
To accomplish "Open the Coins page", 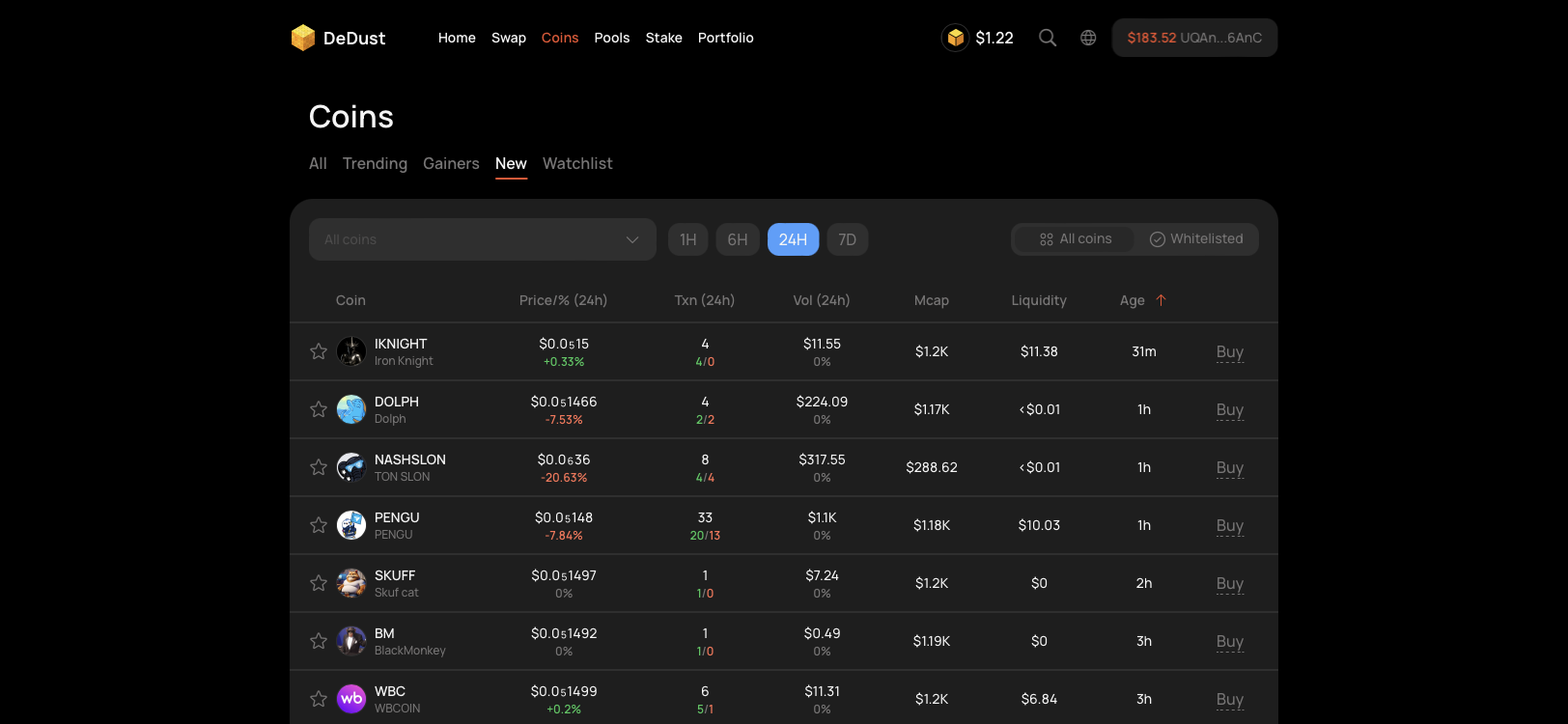I will pyautogui.click(x=560, y=38).
